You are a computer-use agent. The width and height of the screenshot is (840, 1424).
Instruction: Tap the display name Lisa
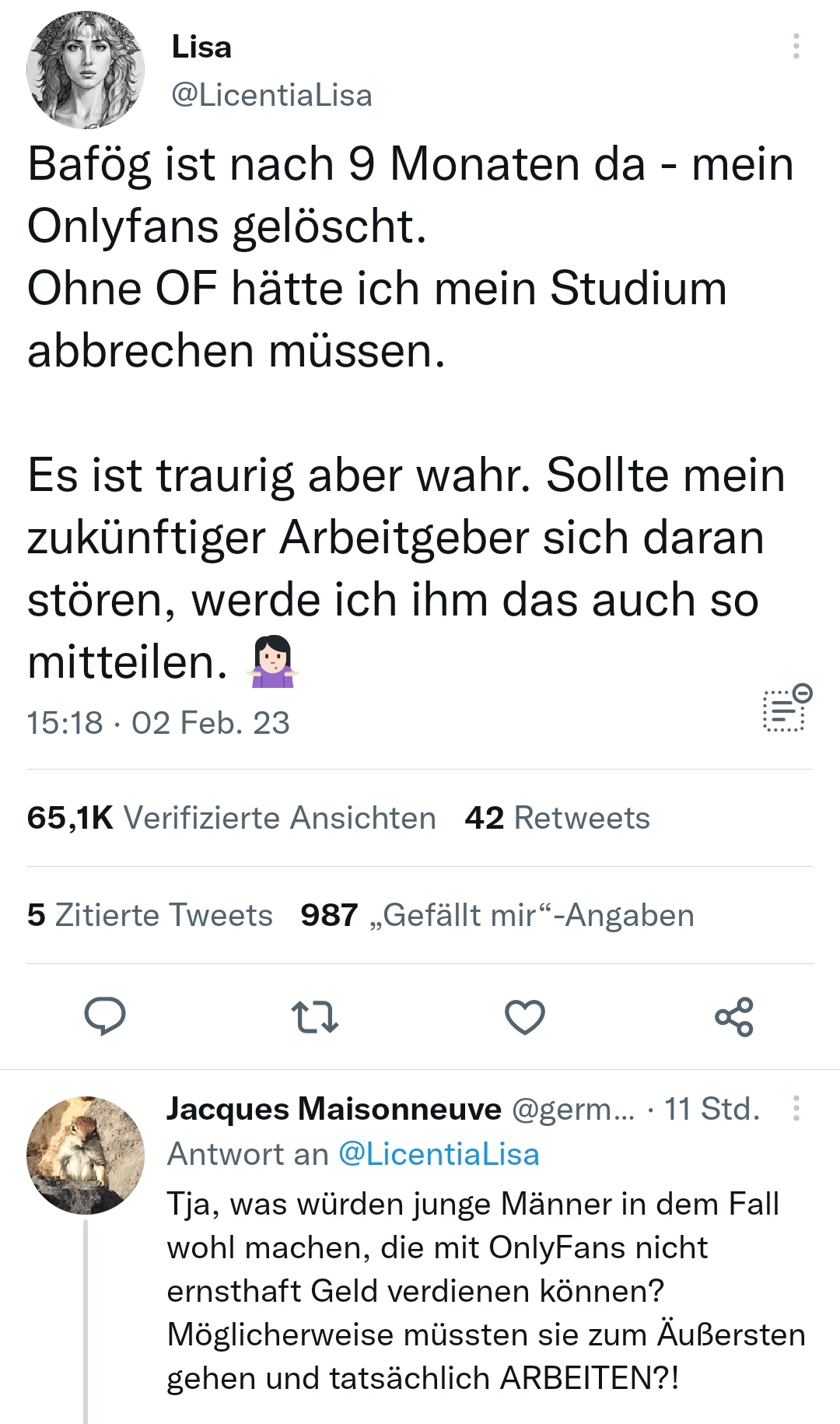click(201, 47)
